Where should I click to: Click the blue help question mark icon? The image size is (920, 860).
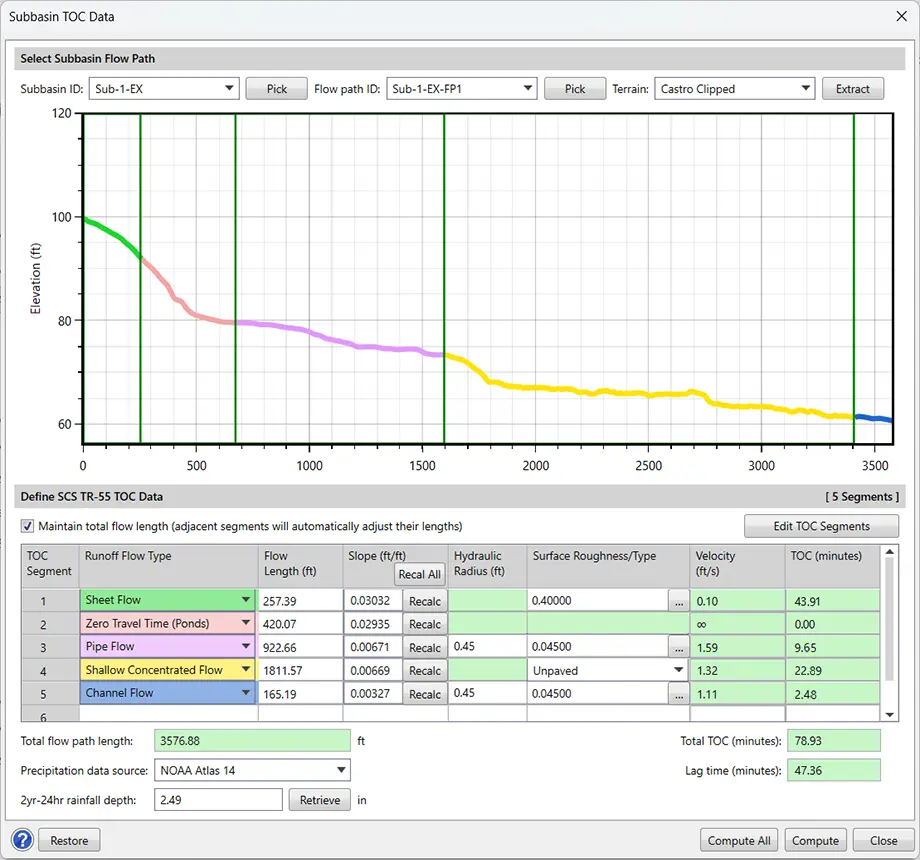(x=23, y=840)
